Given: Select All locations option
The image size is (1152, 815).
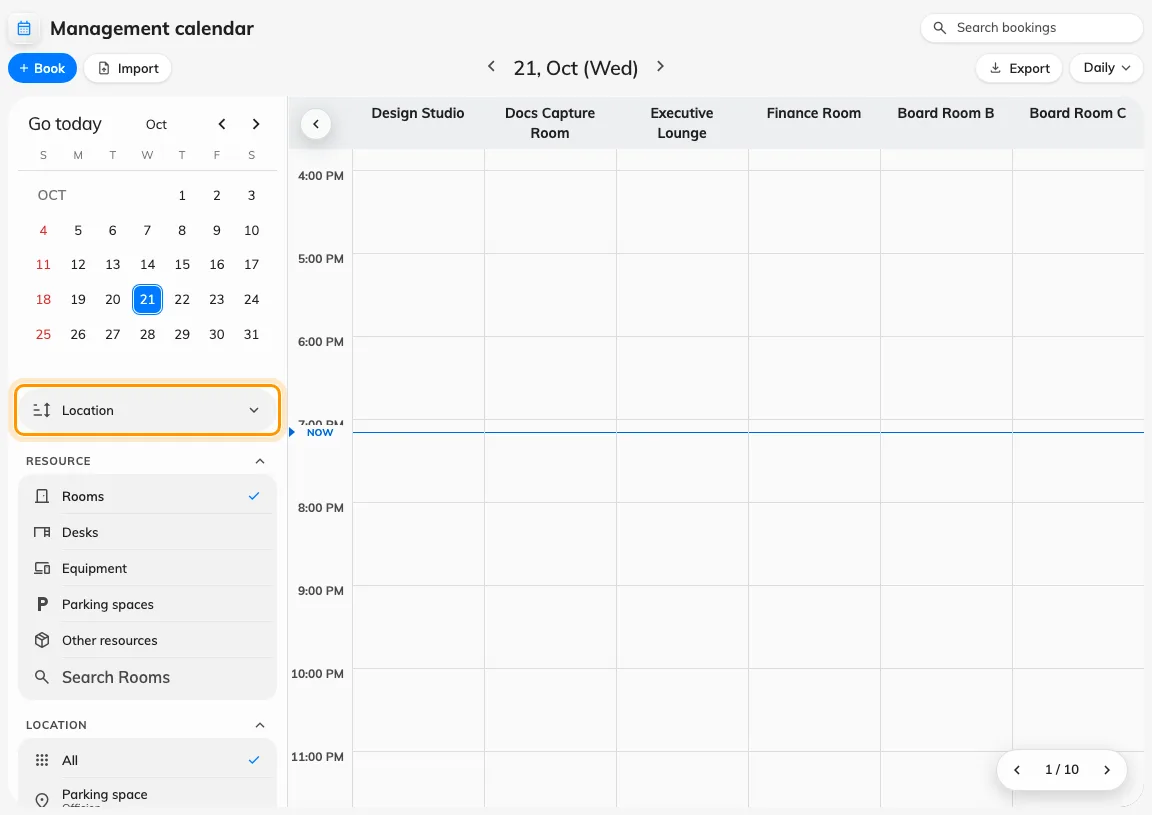Looking at the screenshot, I should [x=147, y=760].
